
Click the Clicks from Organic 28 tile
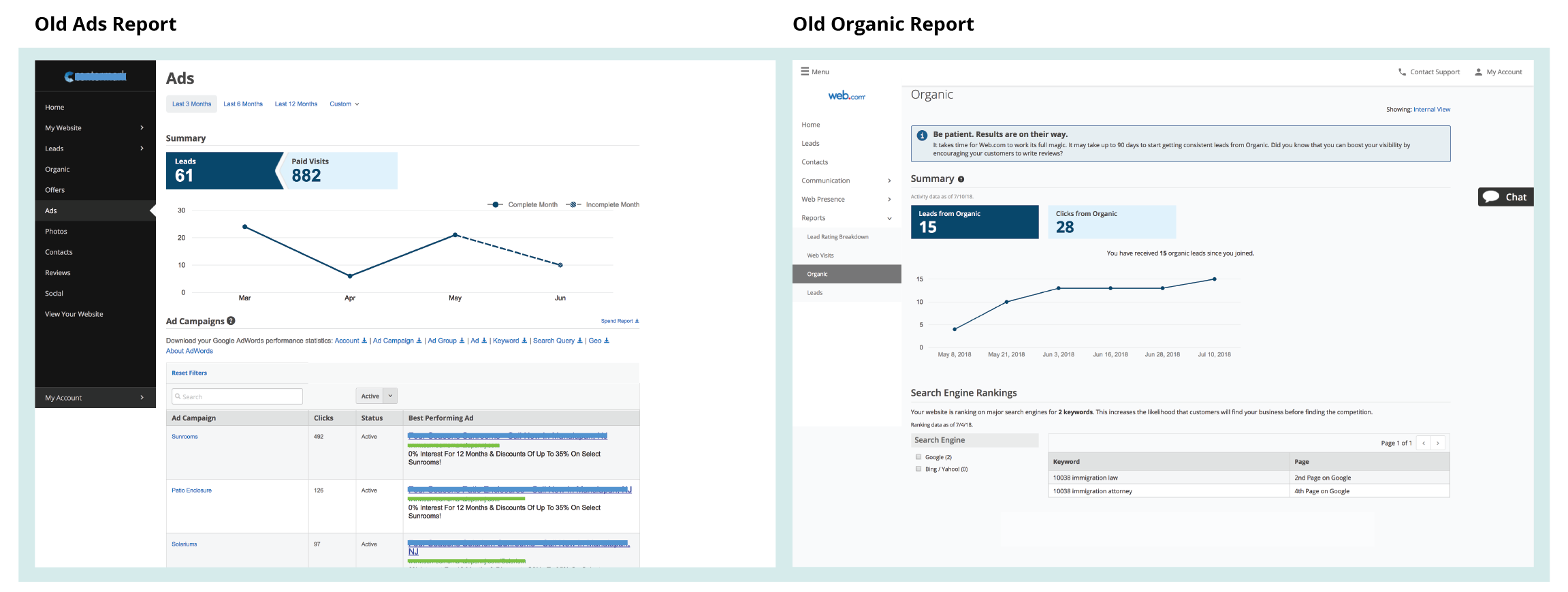tap(1112, 222)
